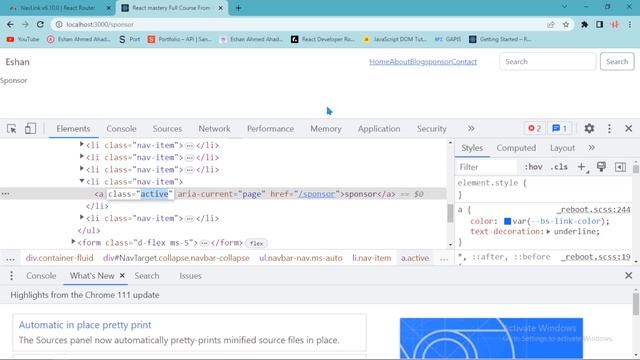Toggle the :hov element state panel
Viewport: 640px width, 360px height.
click(533, 167)
